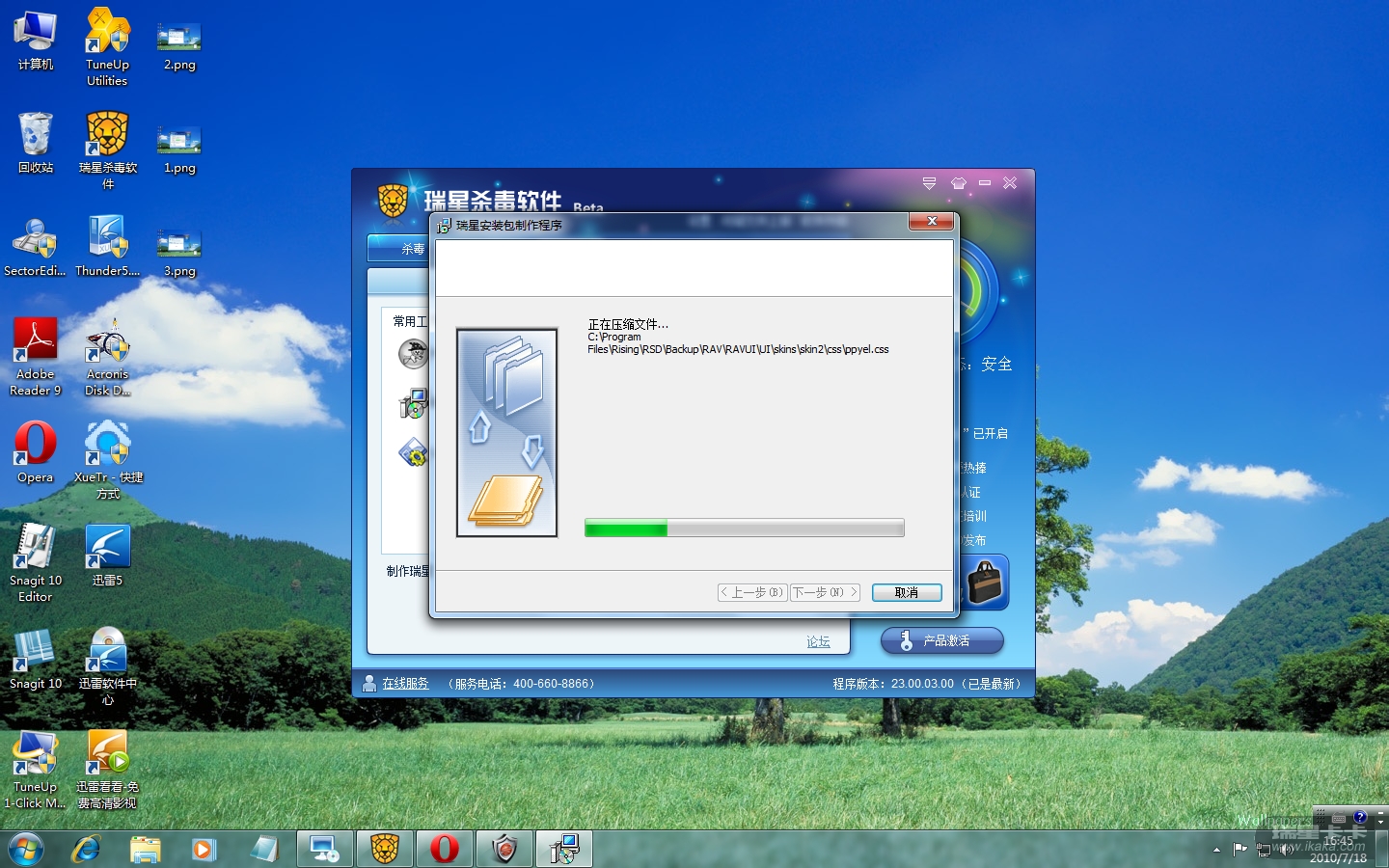Switch to Opera taskbar button

[445, 849]
